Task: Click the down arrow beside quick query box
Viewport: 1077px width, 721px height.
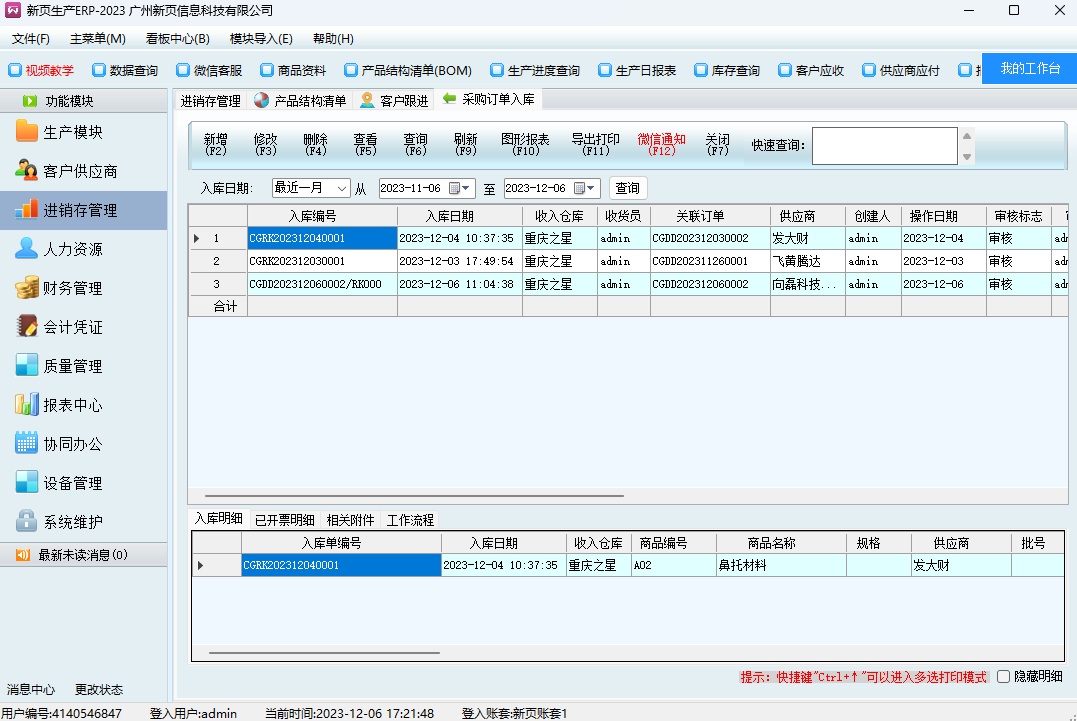Action: tap(967, 156)
